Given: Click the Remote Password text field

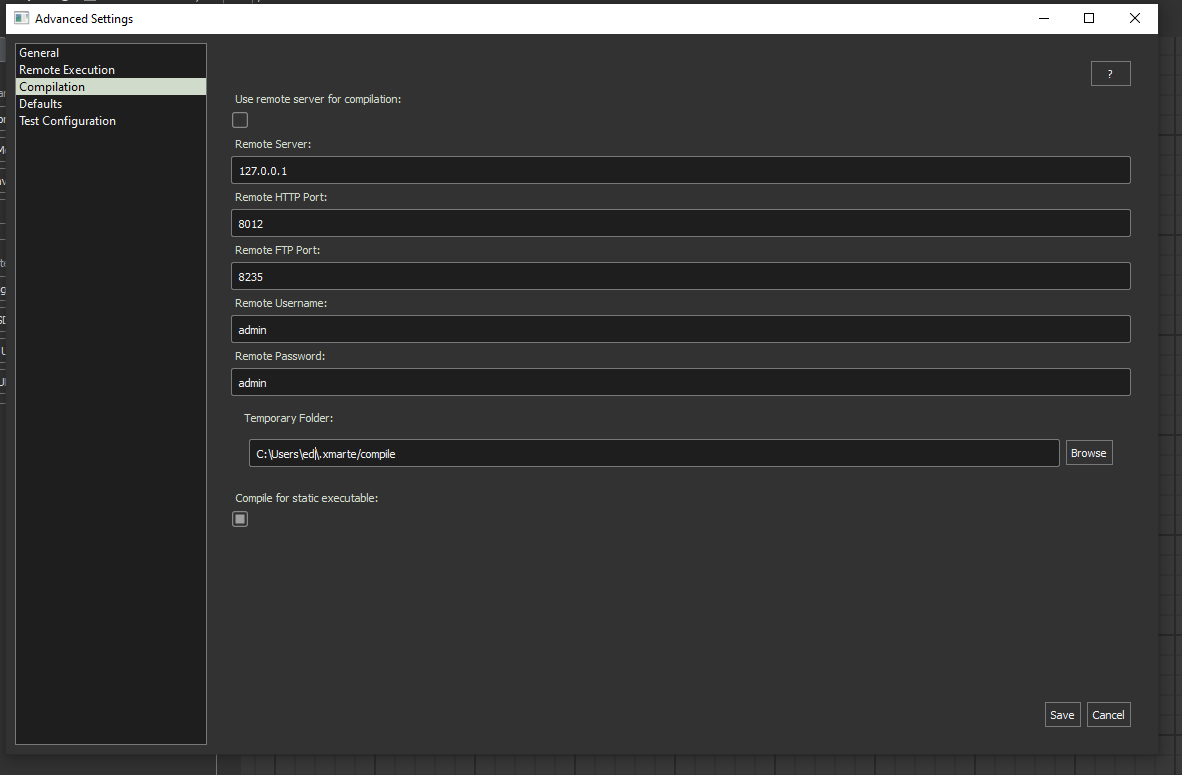Looking at the screenshot, I should tap(680, 382).
